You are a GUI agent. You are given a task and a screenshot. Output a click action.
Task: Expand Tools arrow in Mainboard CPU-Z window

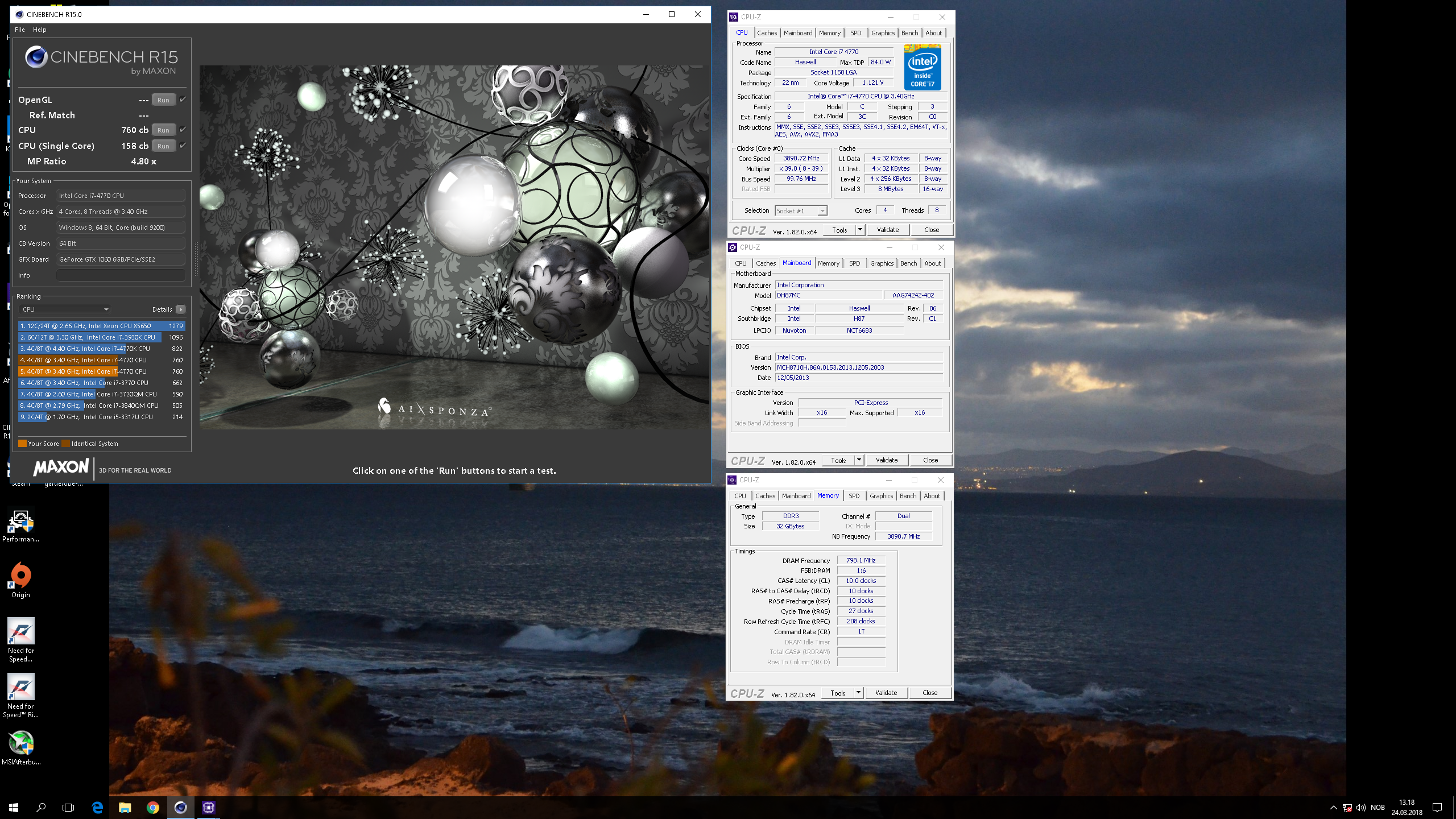coord(859,460)
